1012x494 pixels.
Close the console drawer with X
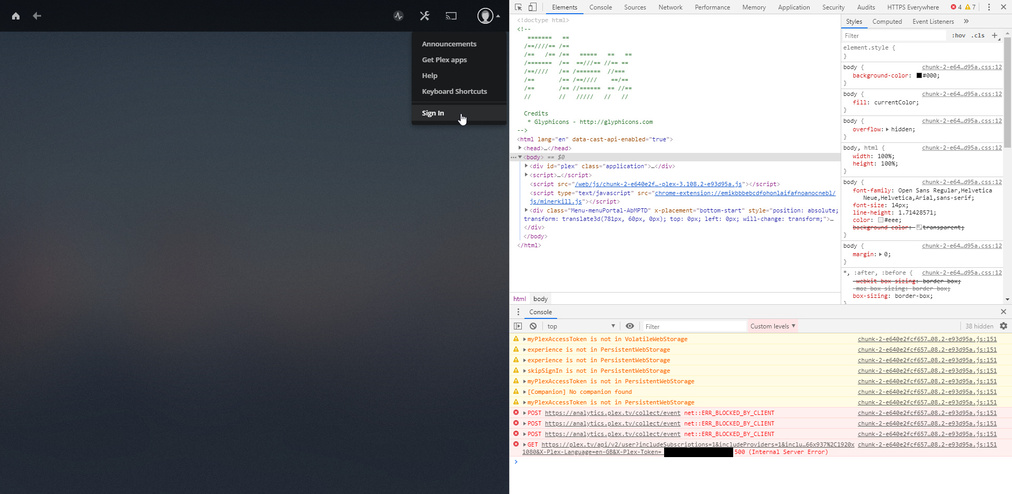(x=1003, y=312)
